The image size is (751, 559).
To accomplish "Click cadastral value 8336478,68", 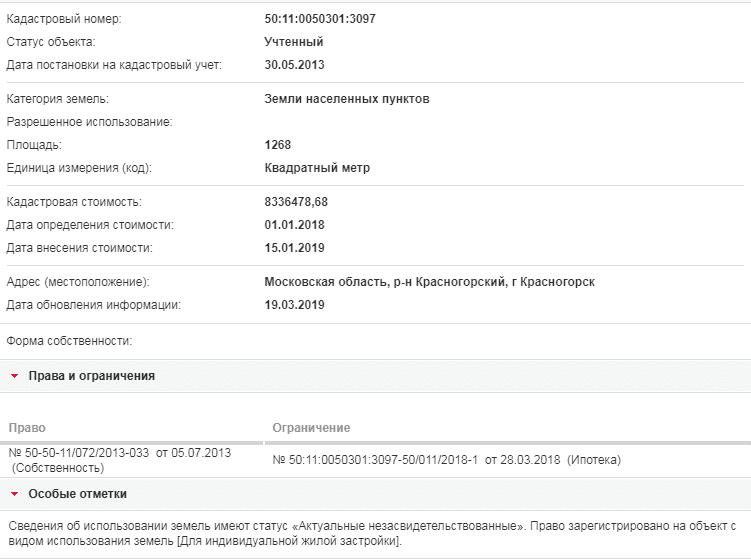I will 296,202.
